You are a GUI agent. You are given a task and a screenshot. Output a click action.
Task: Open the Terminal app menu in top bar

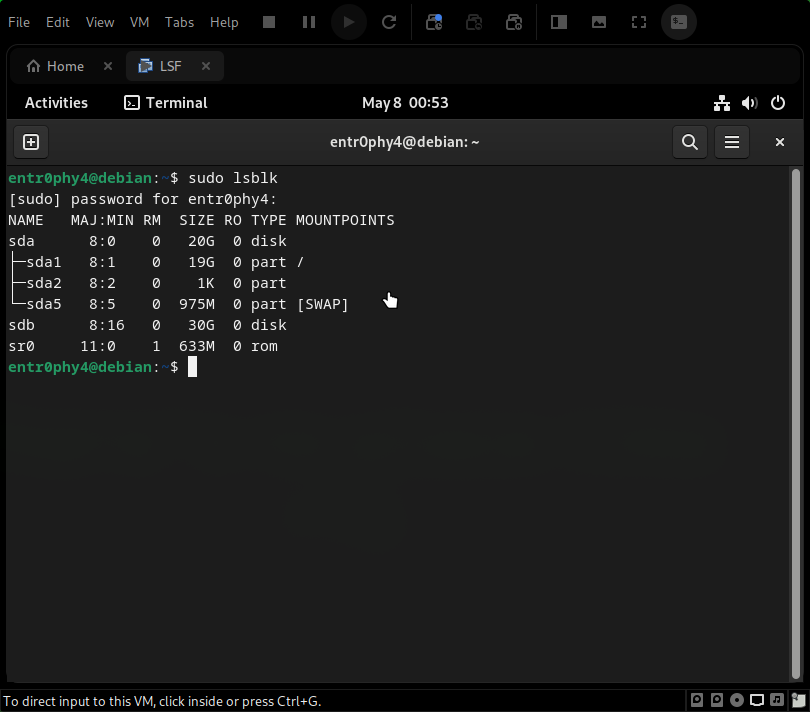tap(165, 103)
